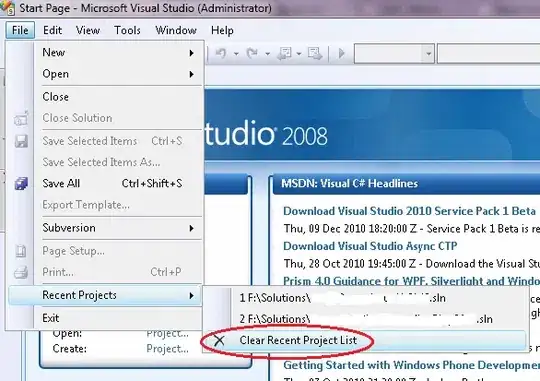Click Project link next to Open
Image resolution: width=540 pixels, height=381 pixels.
[x=167, y=333]
